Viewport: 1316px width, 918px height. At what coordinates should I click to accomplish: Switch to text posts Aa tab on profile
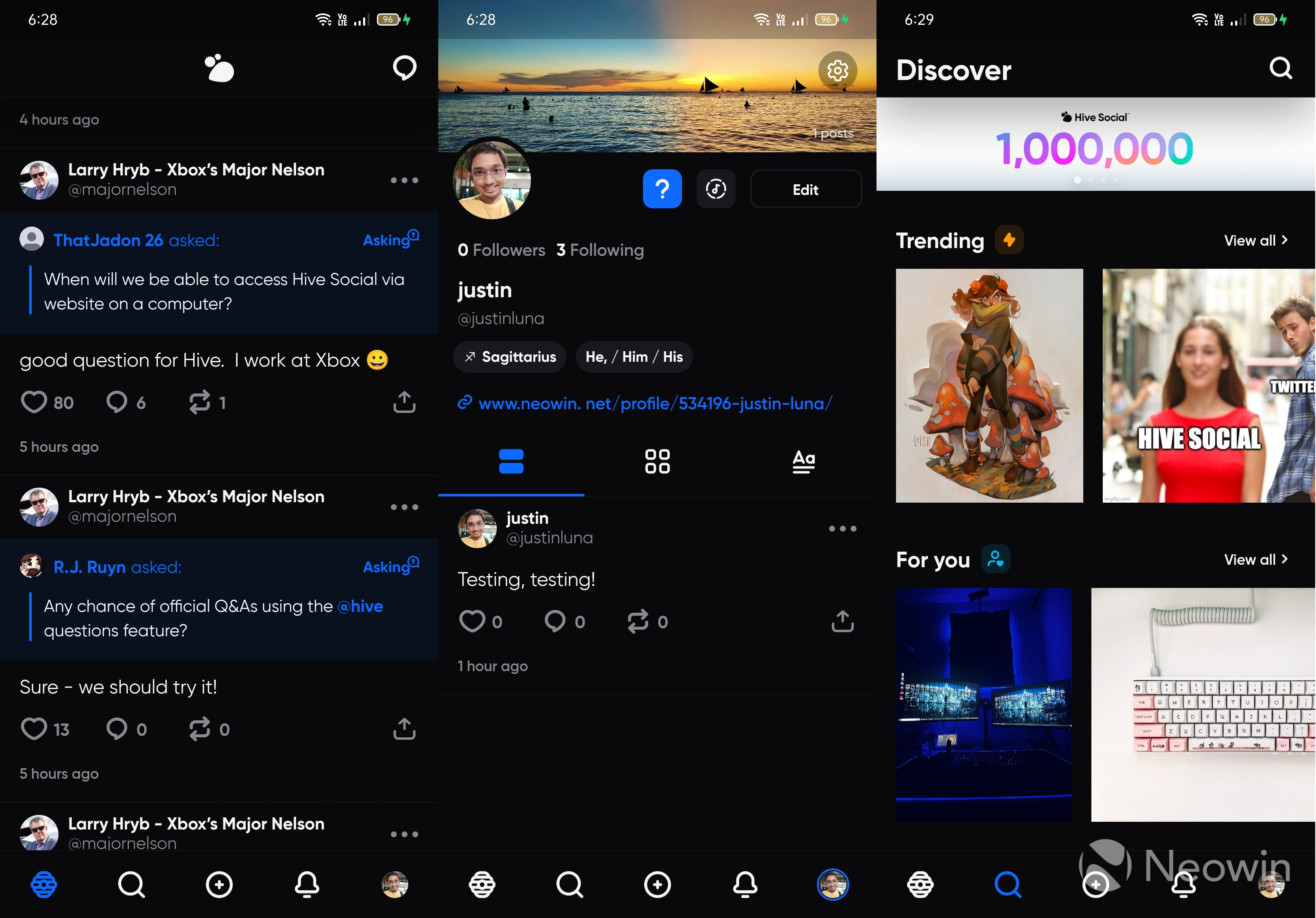point(803,461)
